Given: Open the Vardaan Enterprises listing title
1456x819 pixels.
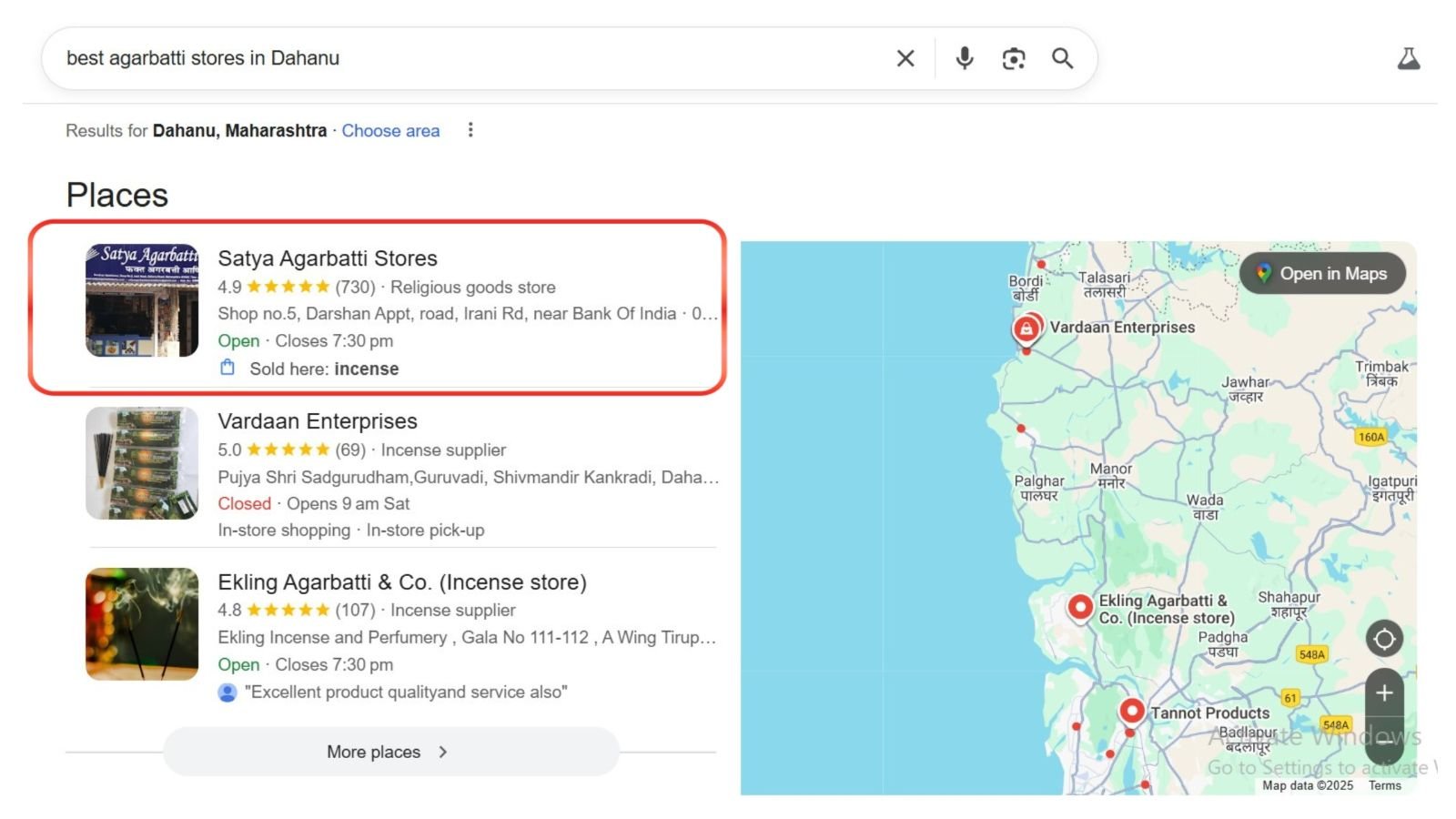Looking at the screenshot, I should [x=318, y=421].
